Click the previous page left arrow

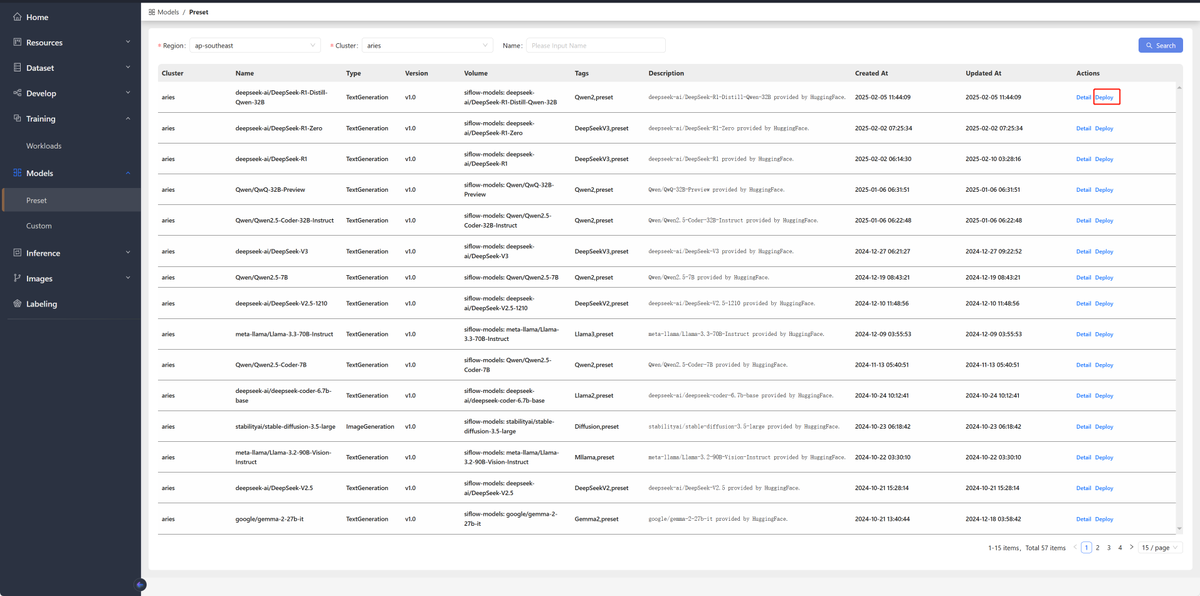pyautogui.click(x=1075, y=548)
